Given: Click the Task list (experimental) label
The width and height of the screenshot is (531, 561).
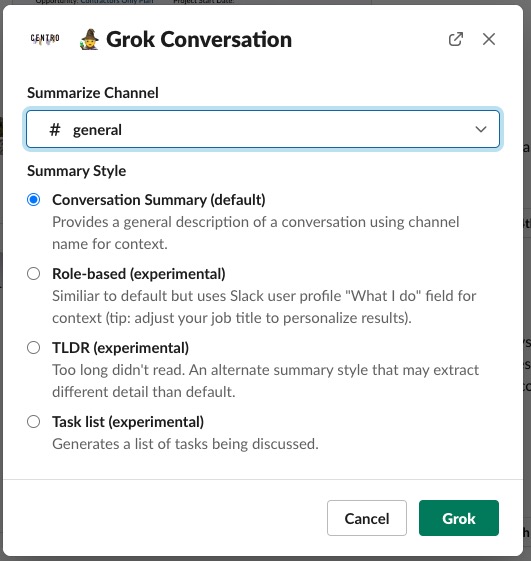Looking at the screenshot, I should pos(128,422).
